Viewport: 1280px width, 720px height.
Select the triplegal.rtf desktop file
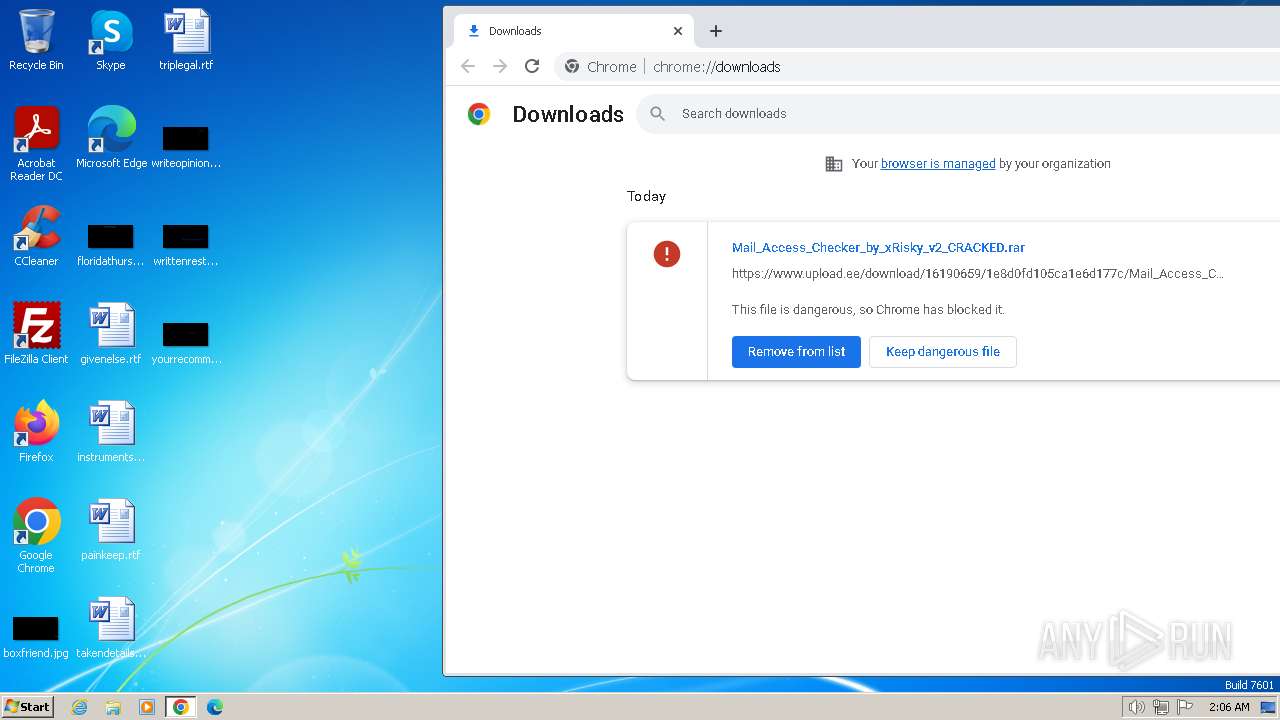[186, 40]
